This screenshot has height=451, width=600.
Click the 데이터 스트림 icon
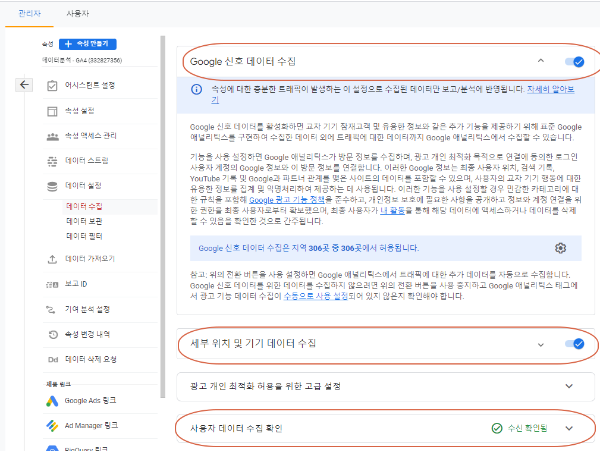(52, 161)
